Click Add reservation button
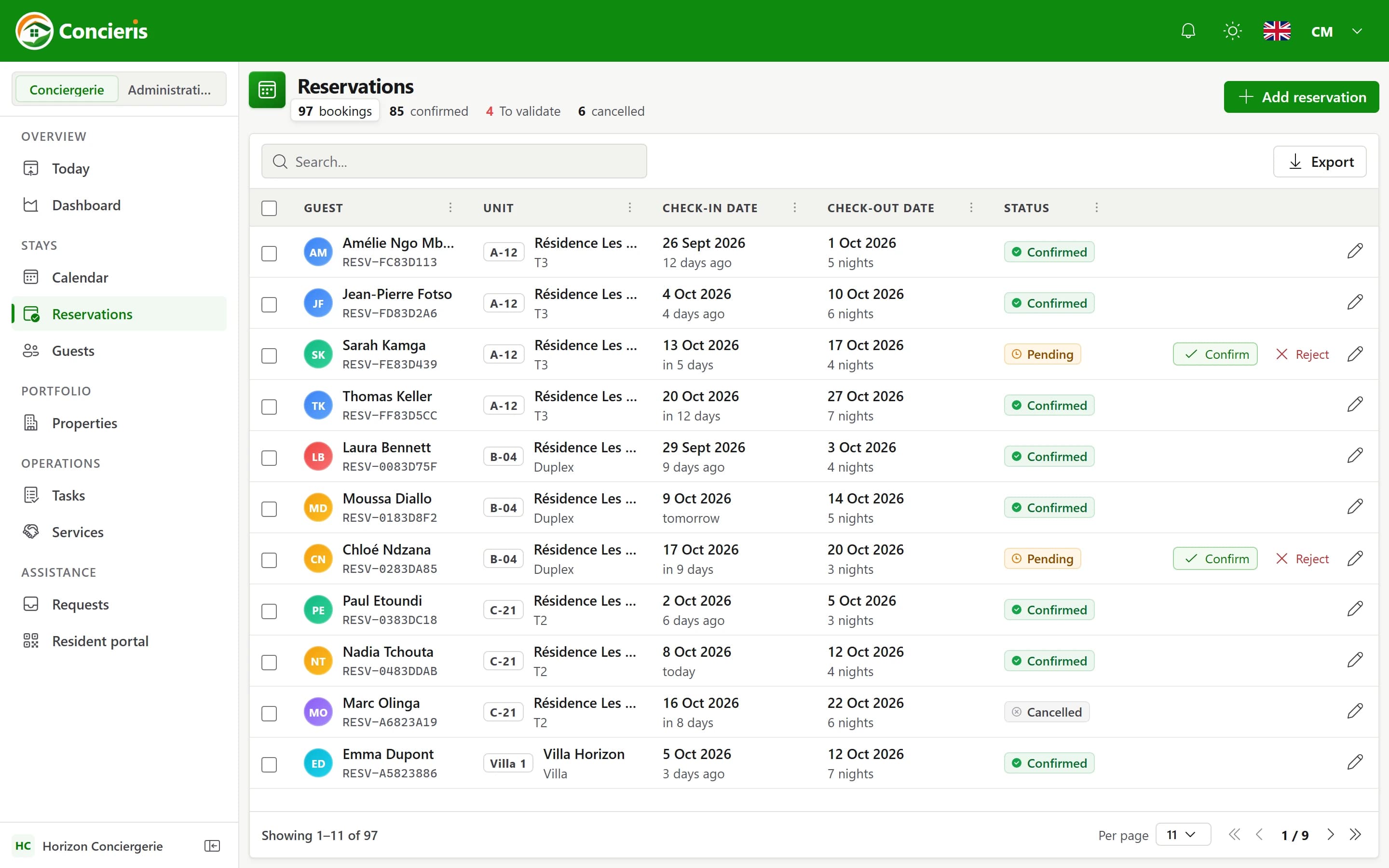 tap(1301, 96)
